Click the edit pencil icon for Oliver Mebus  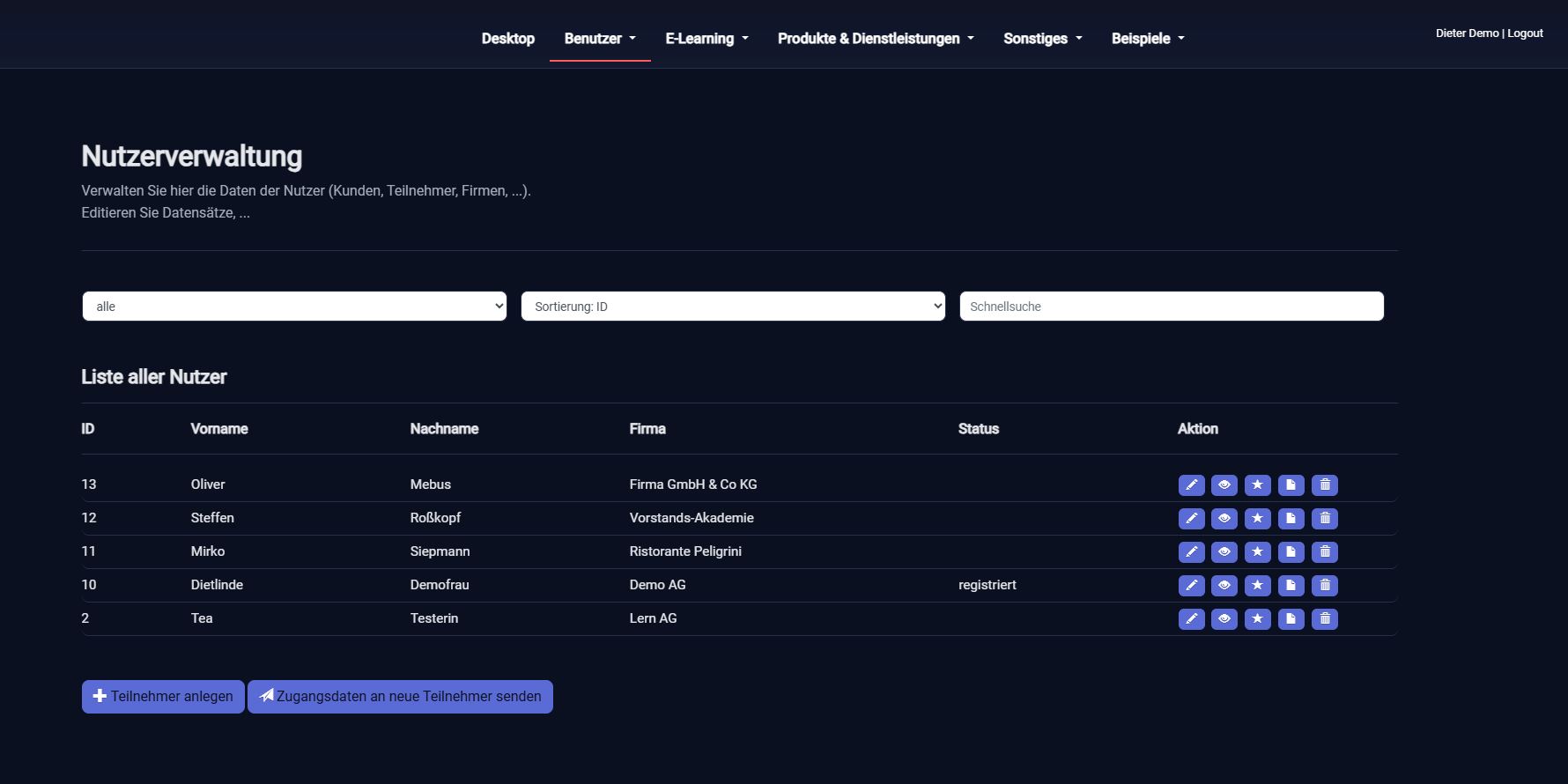point(1191,485)
